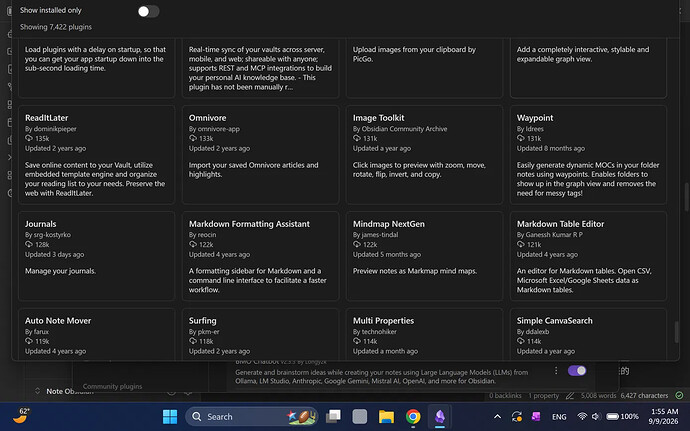690x431 pixels.
Task: Toggle editing mode pencil icon in status bar
Action: tap(570, 395)
